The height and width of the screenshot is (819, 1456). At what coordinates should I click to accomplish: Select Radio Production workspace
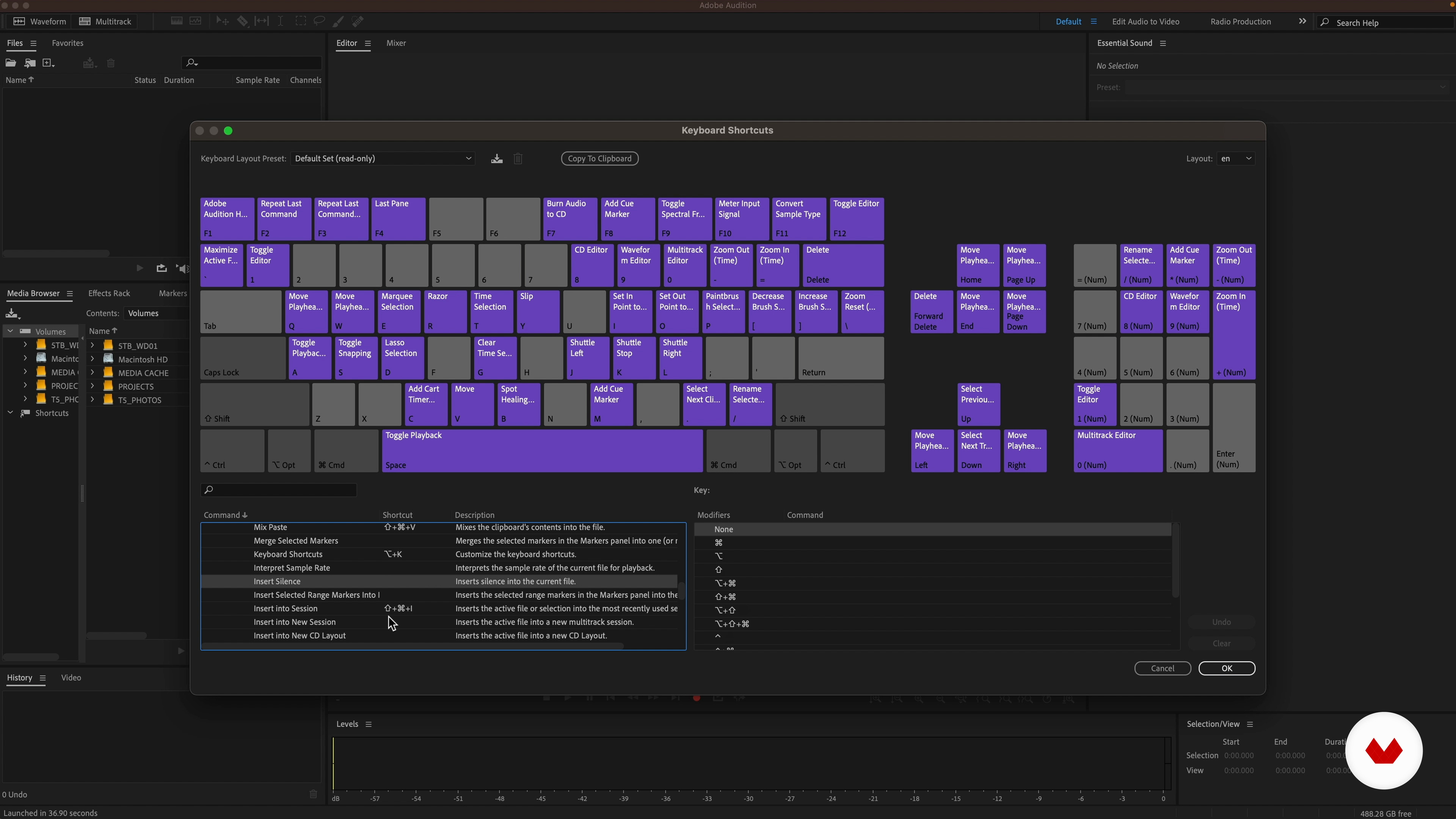click(x=1241, y=22)
